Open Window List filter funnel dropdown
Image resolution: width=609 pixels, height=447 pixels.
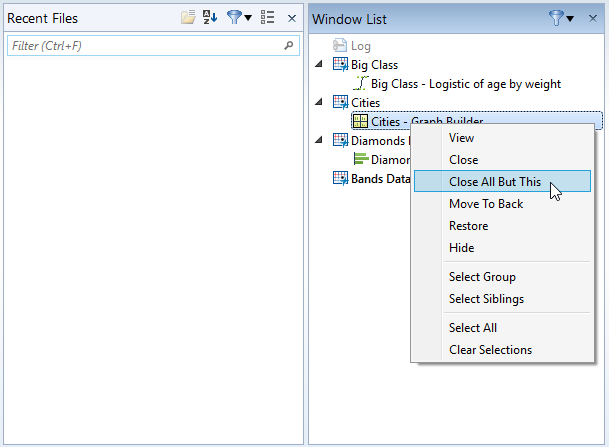(x=561, y=18)
